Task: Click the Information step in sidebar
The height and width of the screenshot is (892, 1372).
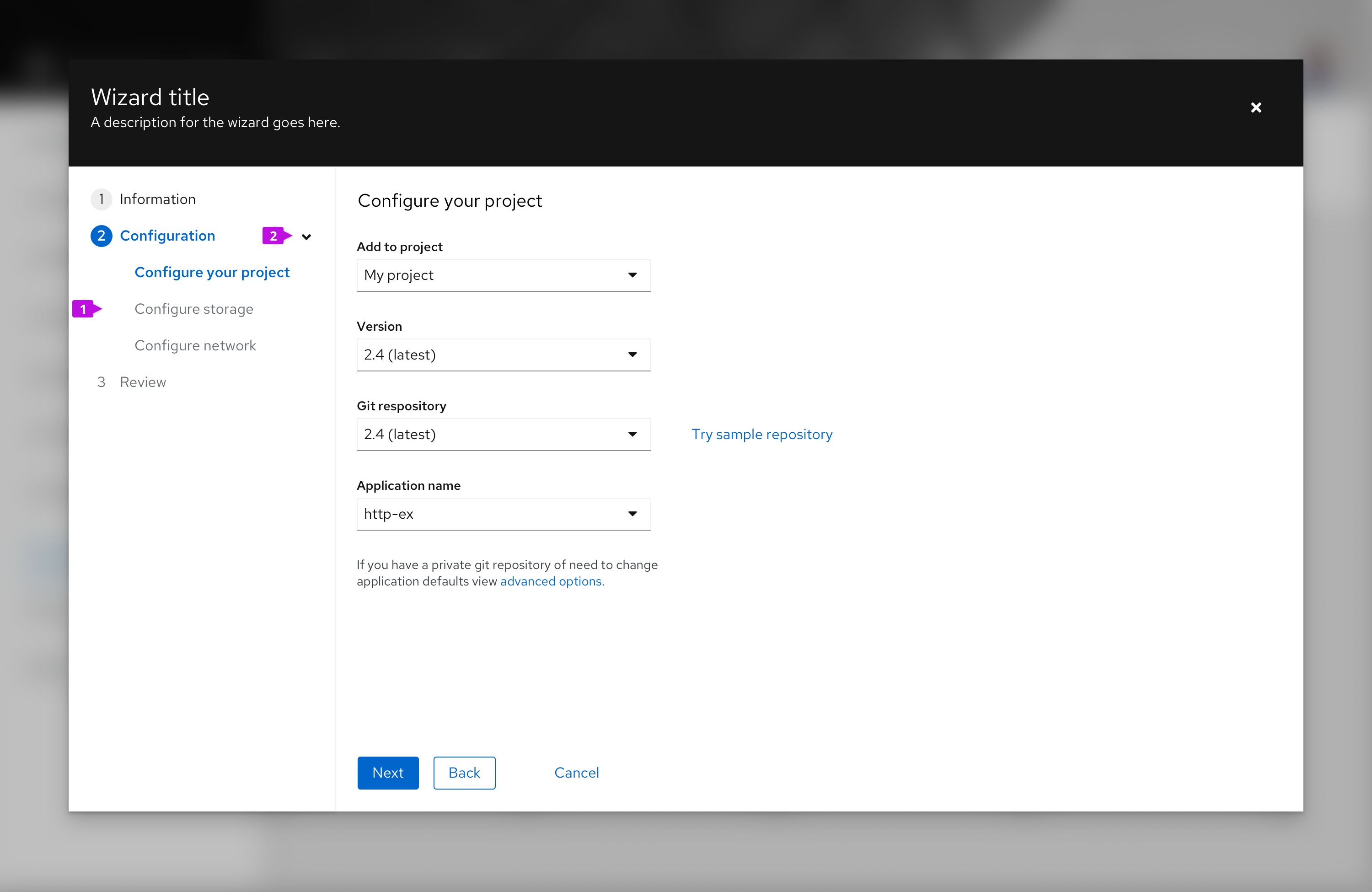Action: [157, 199]
